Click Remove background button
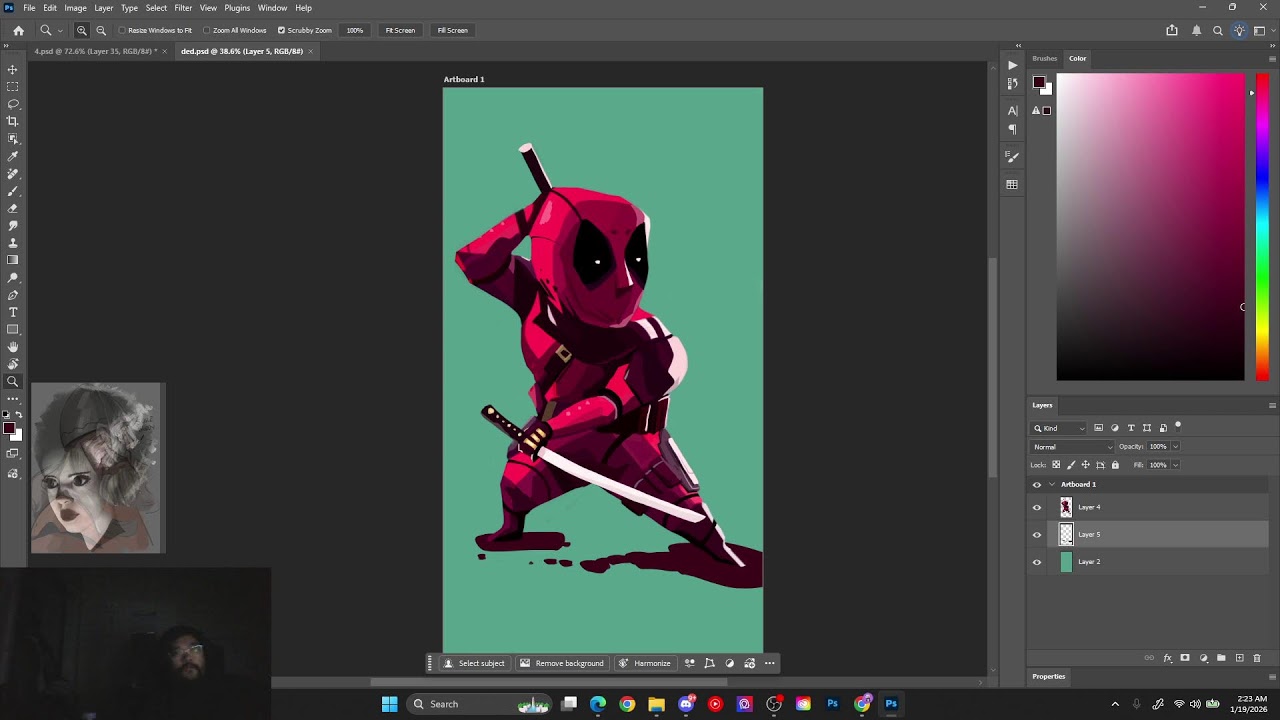Image resolution: width=1280 pixels, height=720 pixels. pos(561,663)
